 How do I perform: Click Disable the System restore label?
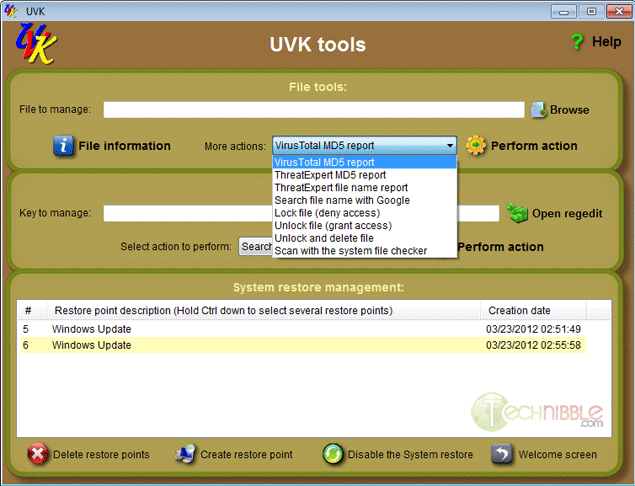pyautogui.click(x=410, y=454)
